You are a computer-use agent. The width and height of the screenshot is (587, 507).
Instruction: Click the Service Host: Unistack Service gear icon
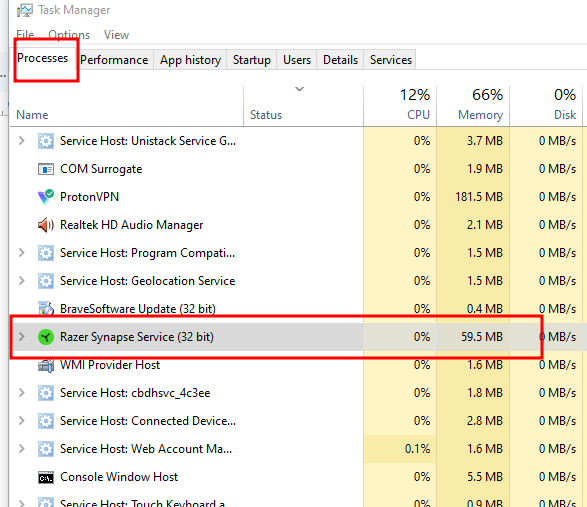[x=46, y=141]
